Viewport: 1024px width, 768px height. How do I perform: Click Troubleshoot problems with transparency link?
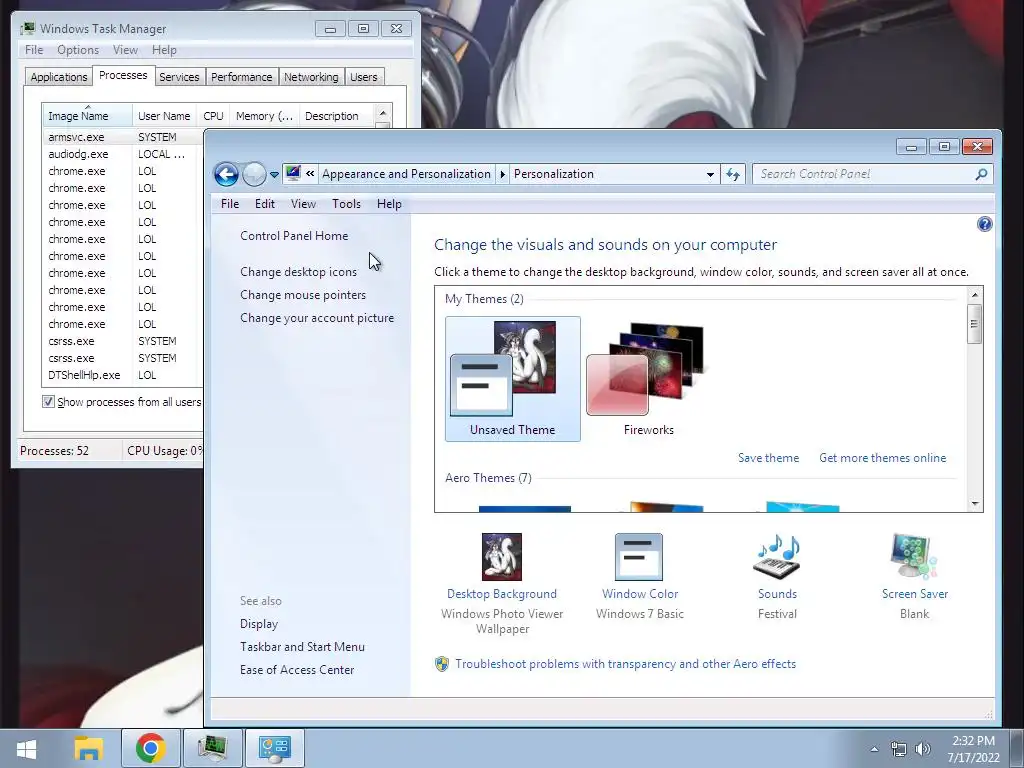click(626, 664)
